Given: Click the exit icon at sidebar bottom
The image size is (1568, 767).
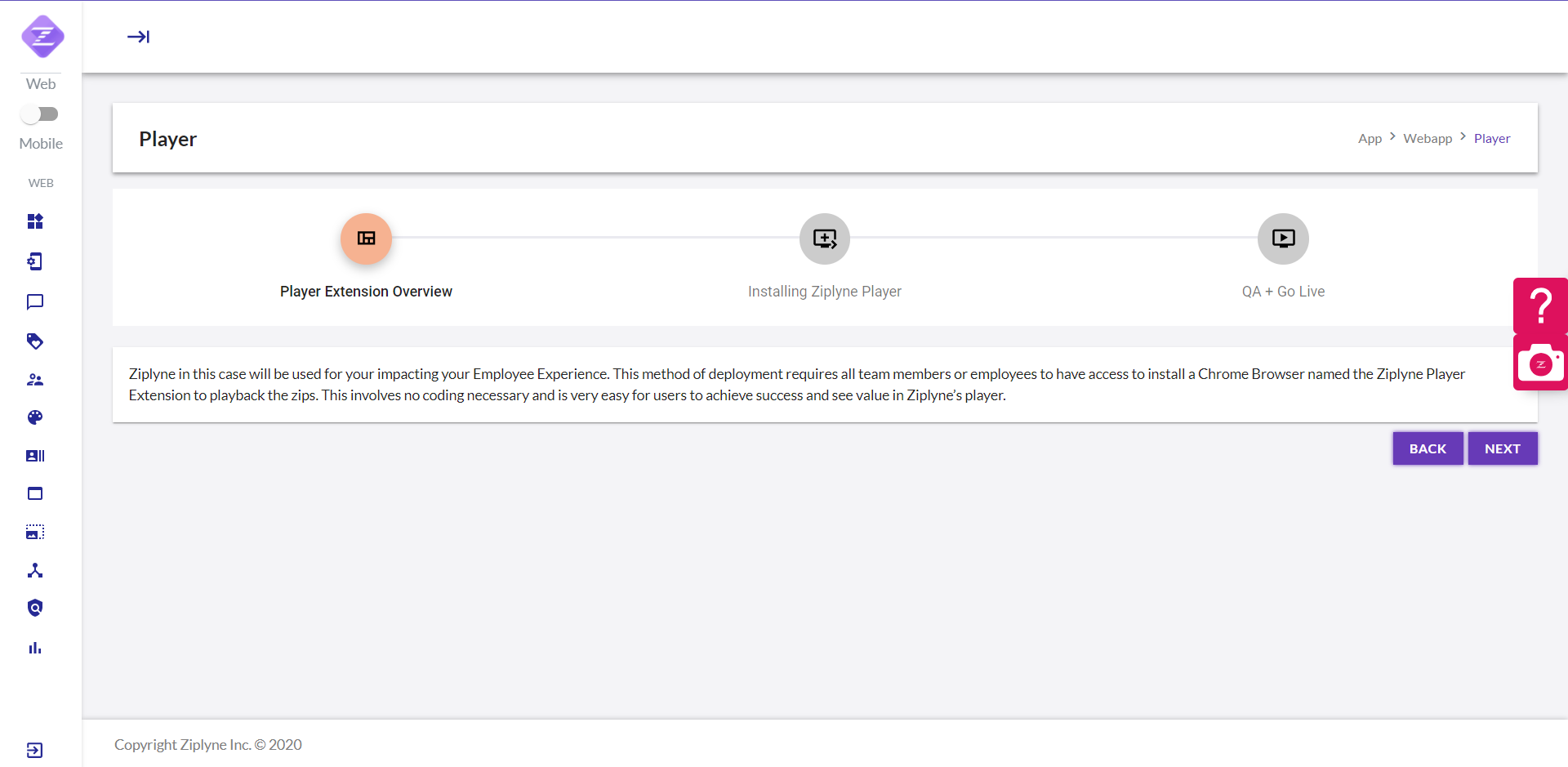Looking at the screenshot, I should (35, 751).
